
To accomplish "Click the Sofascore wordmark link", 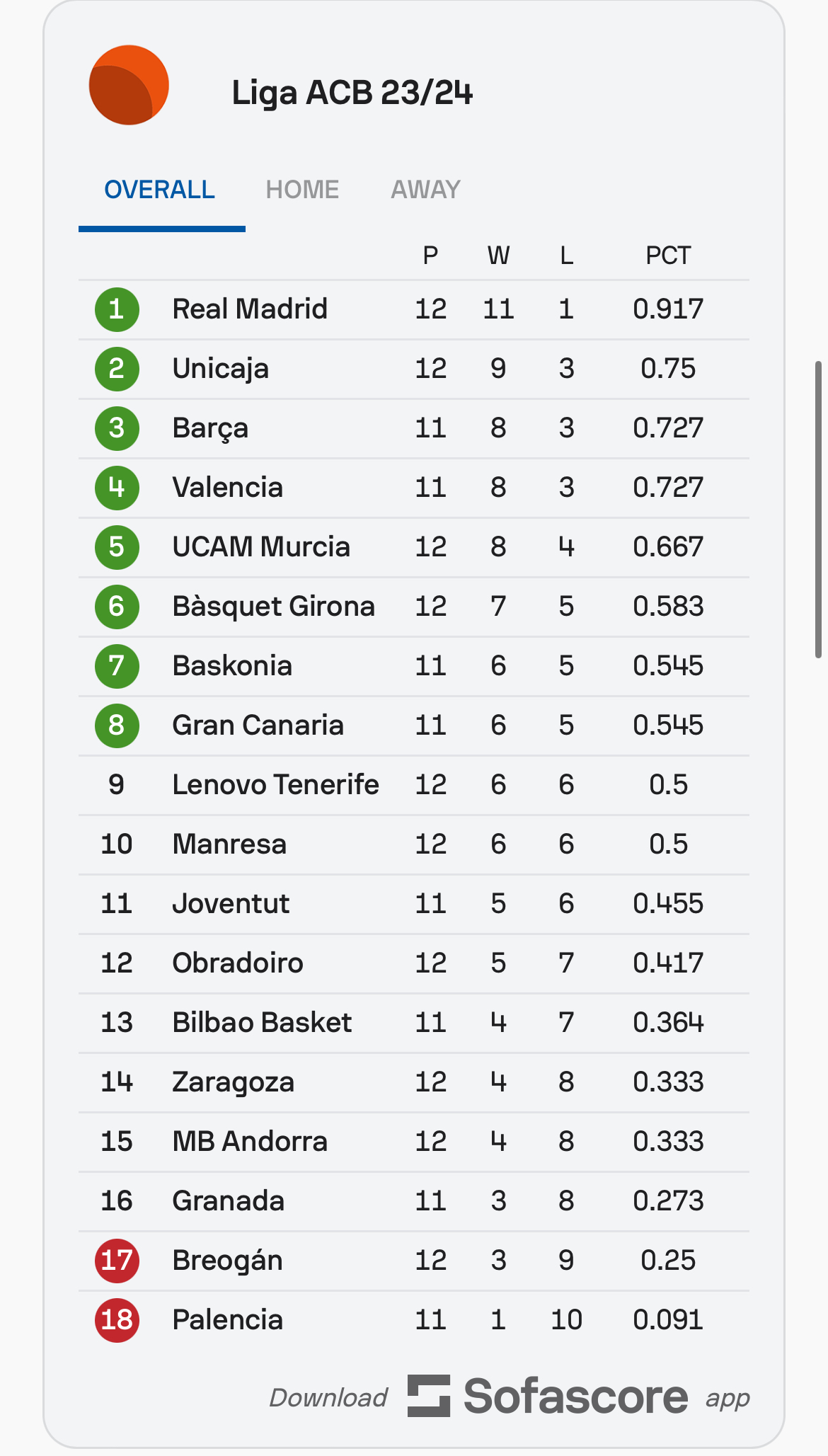I will pyautogui.click(x=575, y=1397).
